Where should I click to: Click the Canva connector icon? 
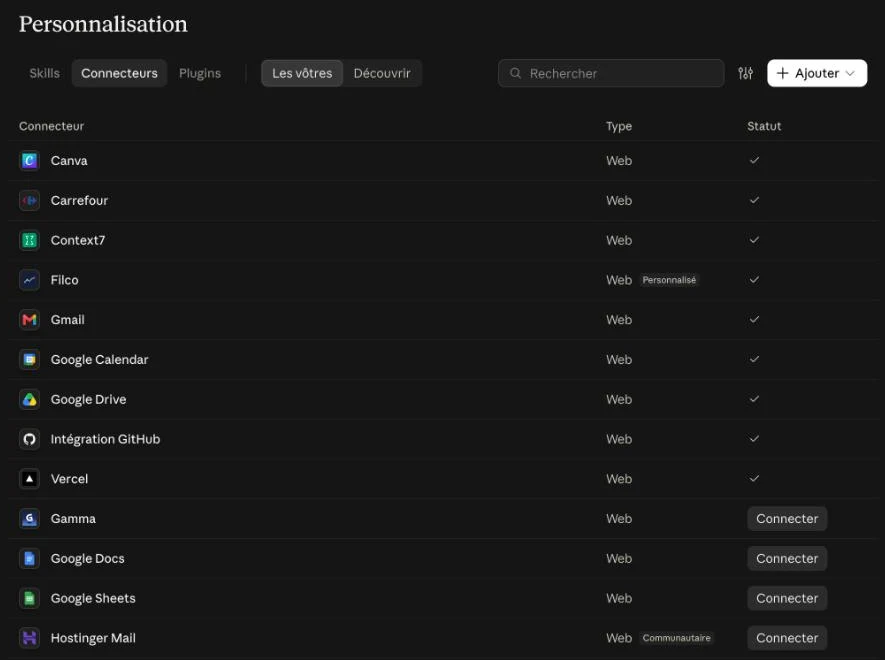[x=29, y=161]
